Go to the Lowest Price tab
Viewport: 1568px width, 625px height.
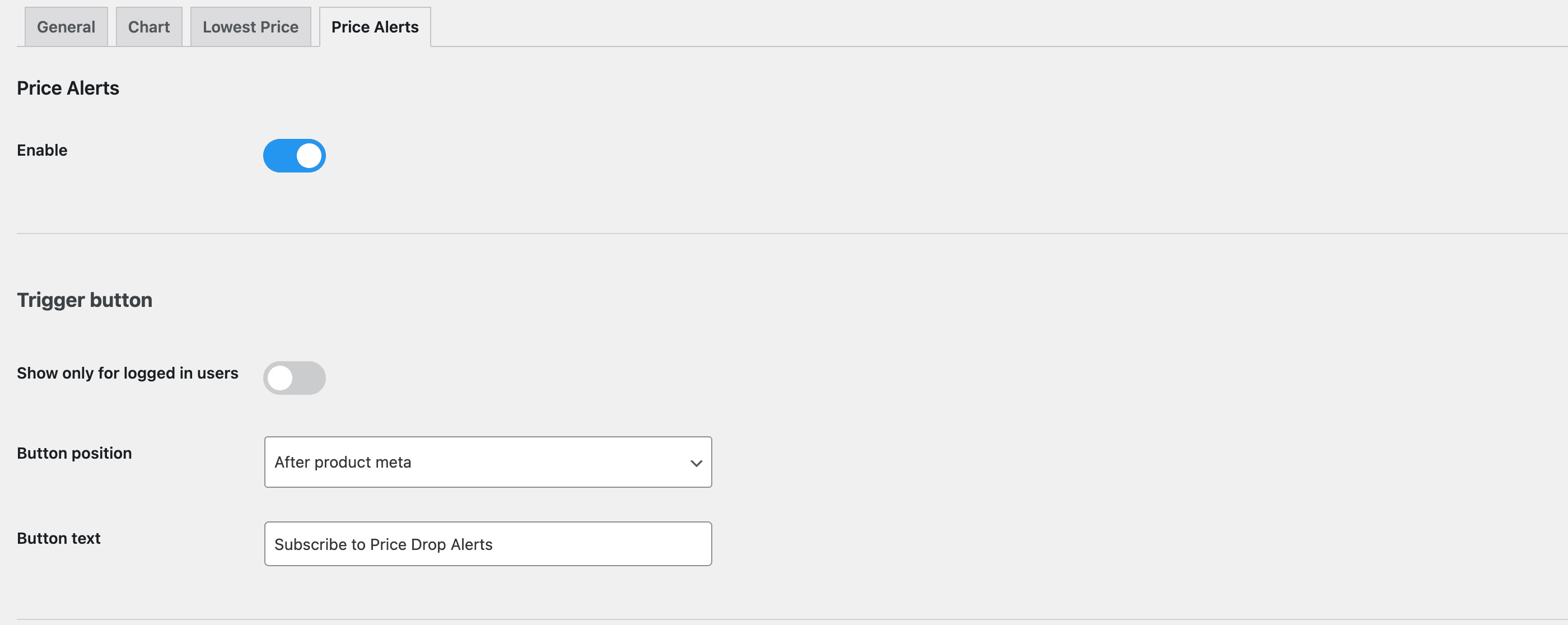(250, 27)
